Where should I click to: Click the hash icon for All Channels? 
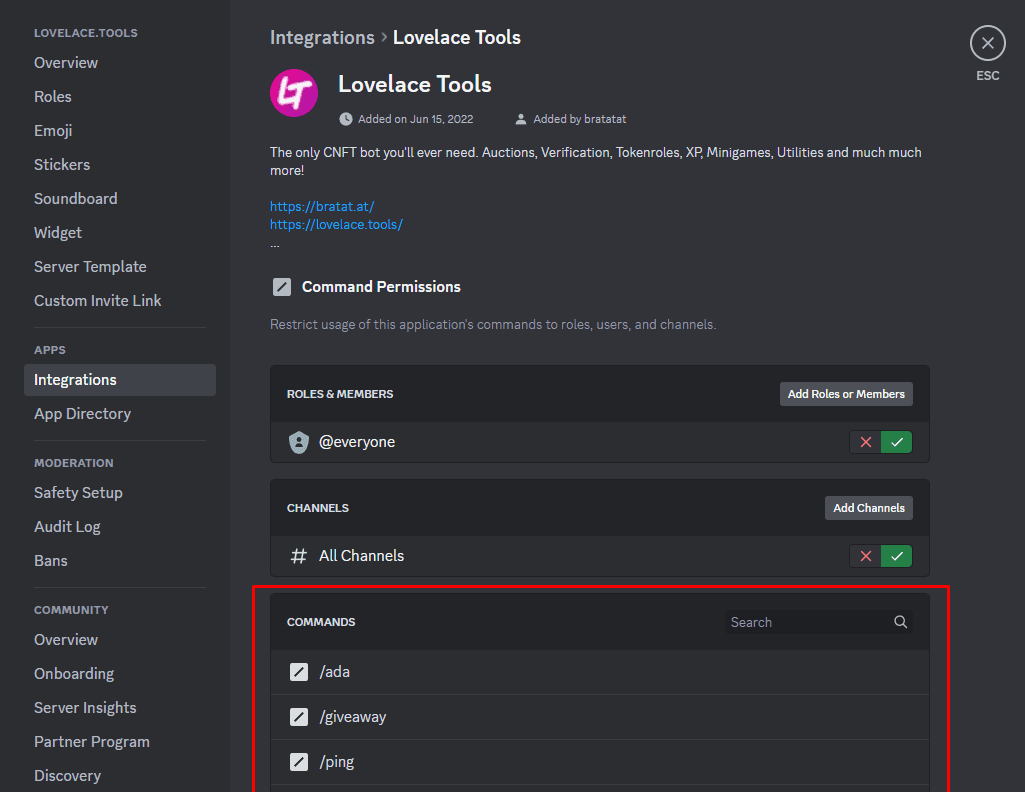[299, 556]
